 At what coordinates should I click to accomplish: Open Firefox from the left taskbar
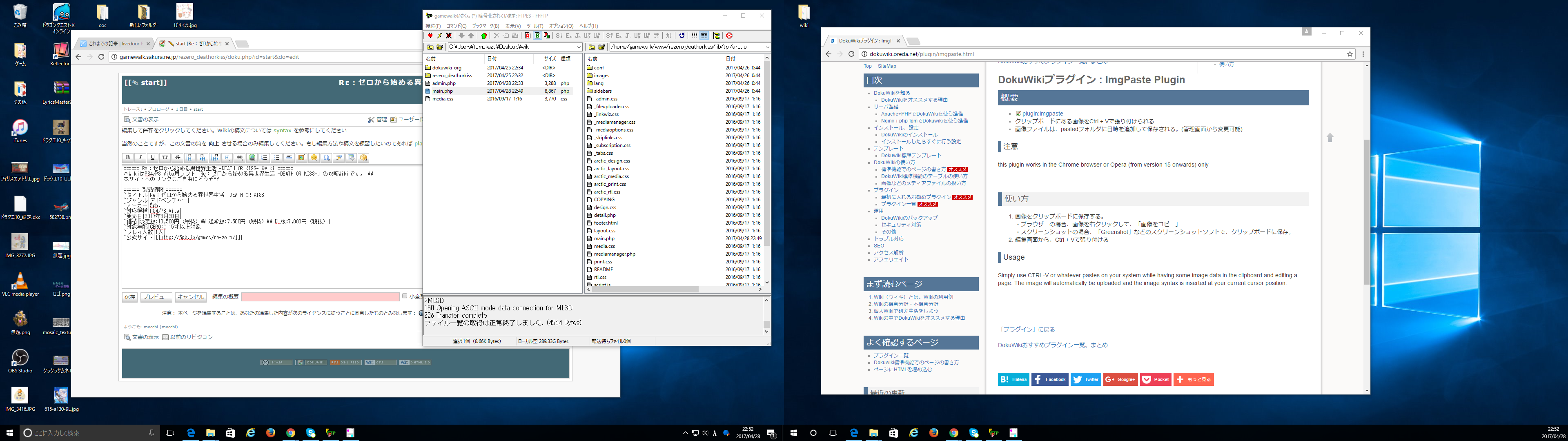[270, 432]
